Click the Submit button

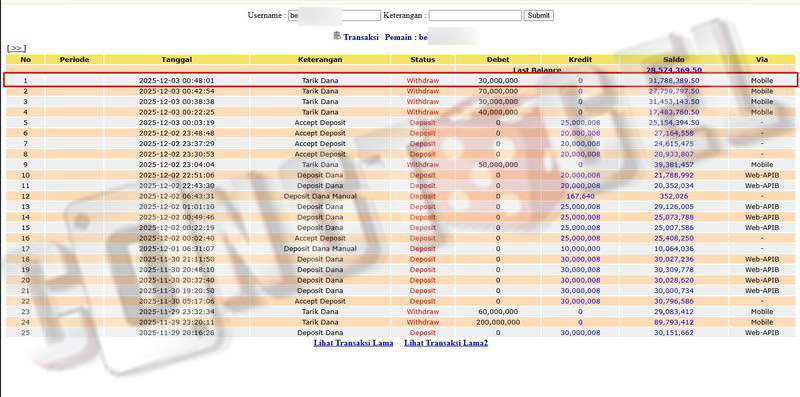pyautogui.click(x=538, y=16)
